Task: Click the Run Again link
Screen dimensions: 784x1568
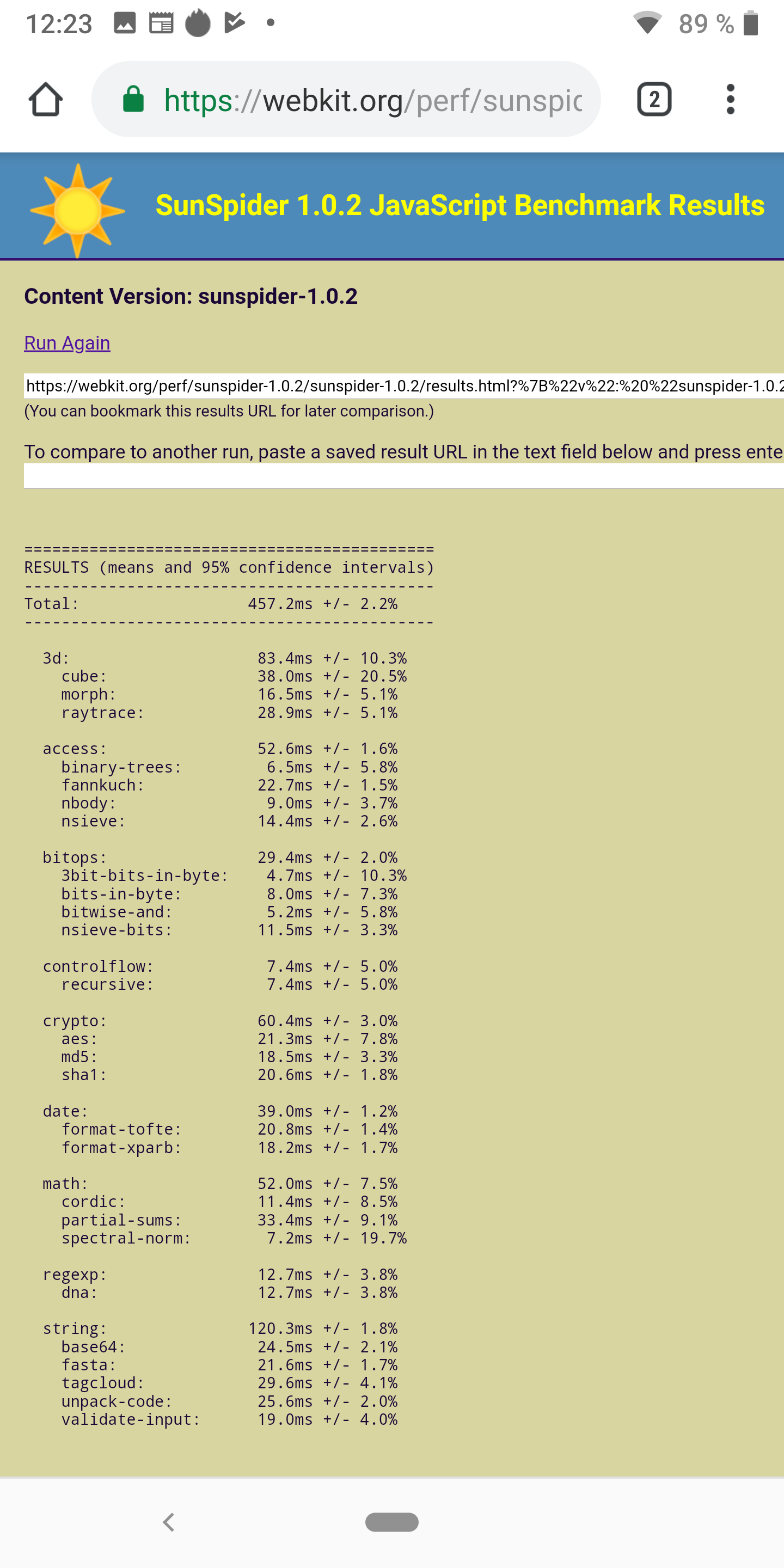Action: pyautogui.click(x=67, y=344)
